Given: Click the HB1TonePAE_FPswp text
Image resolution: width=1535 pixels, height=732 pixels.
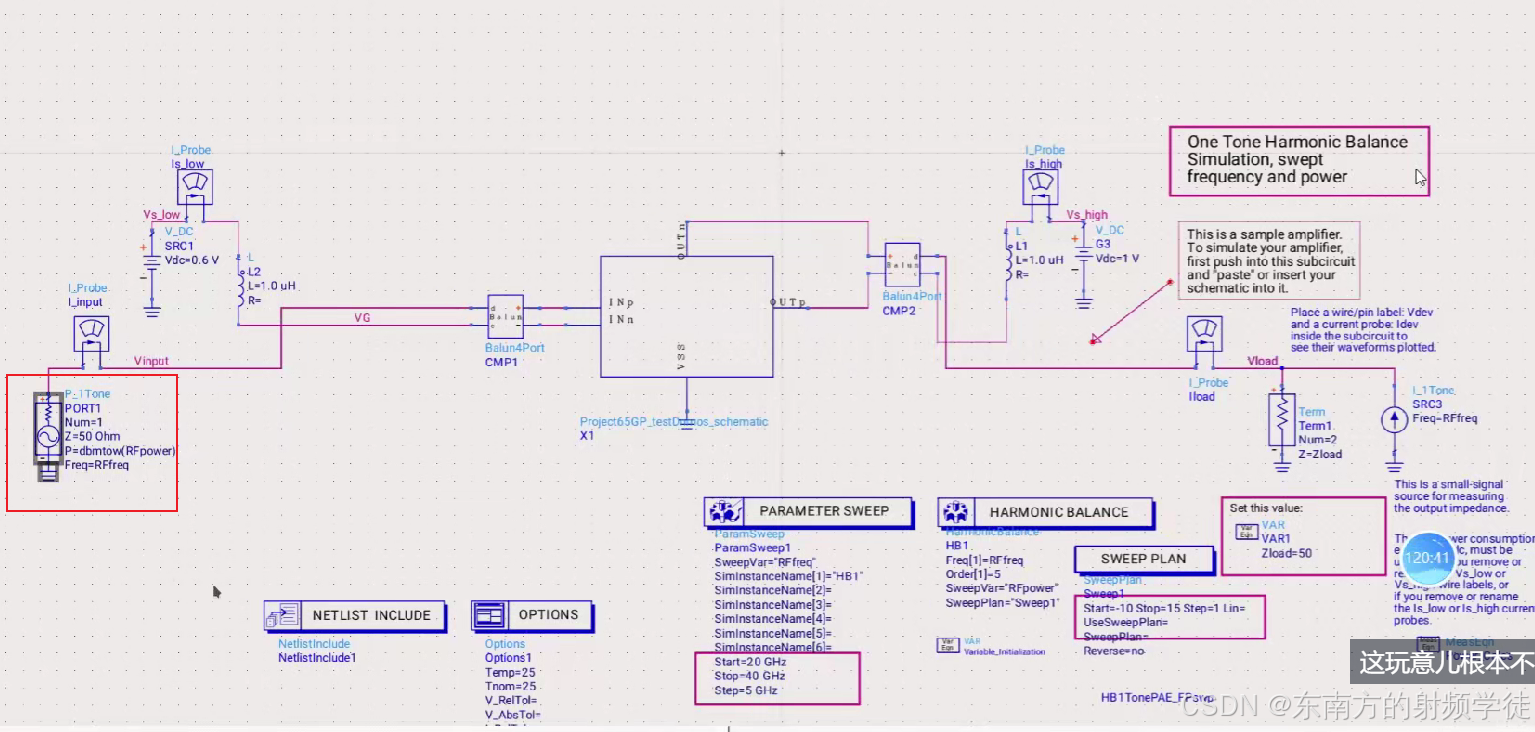Looking at the screenshot, I should coord(1158,697).
